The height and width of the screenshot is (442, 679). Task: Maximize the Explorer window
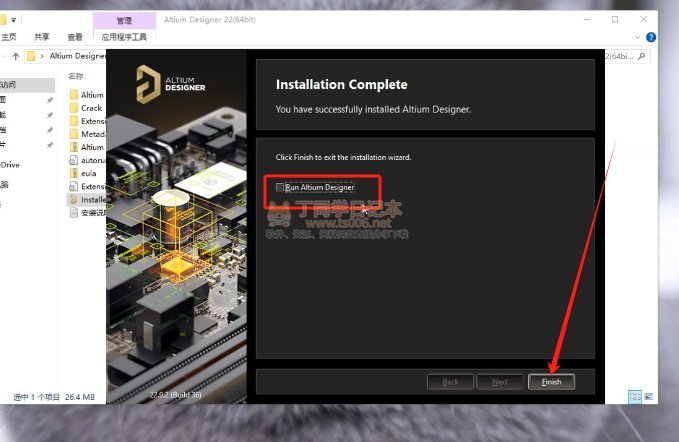[615, 19]
